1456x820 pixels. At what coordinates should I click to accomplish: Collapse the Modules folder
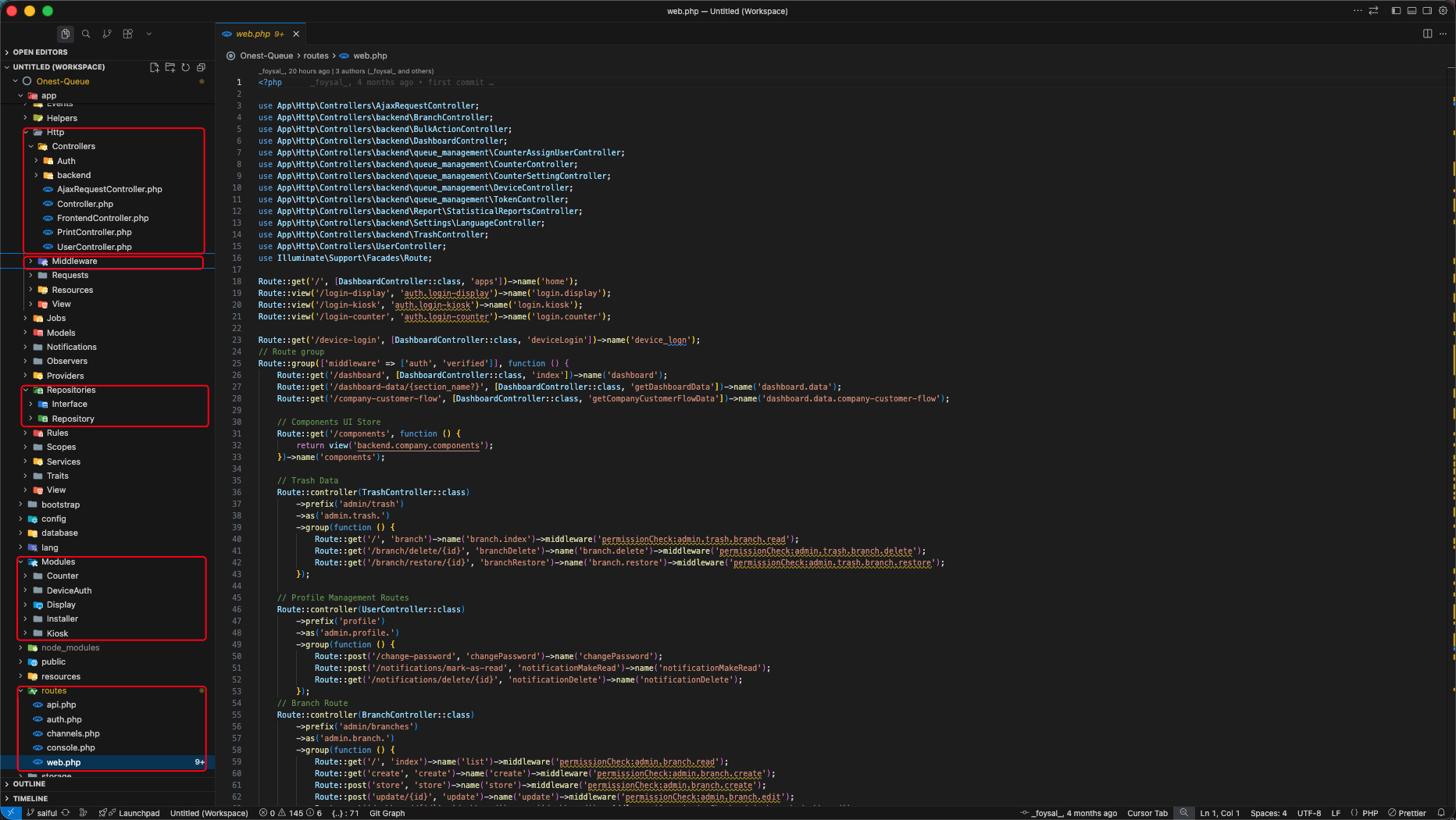(x=58, y=562)
